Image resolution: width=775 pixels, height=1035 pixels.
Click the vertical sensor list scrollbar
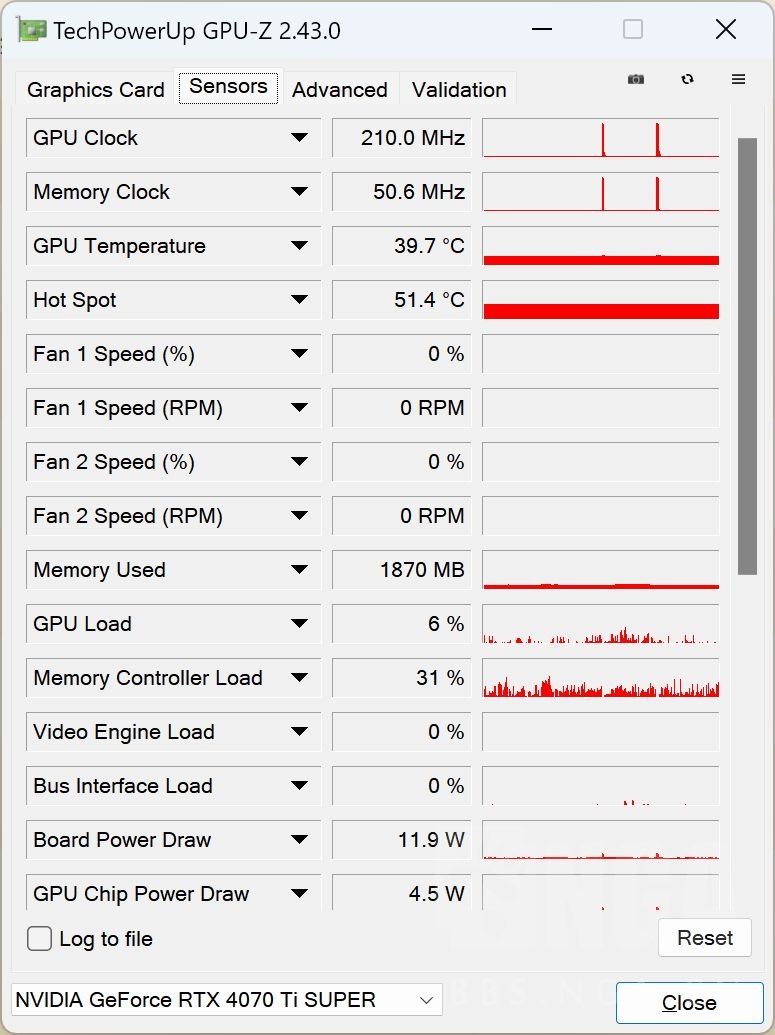point(747,355)
